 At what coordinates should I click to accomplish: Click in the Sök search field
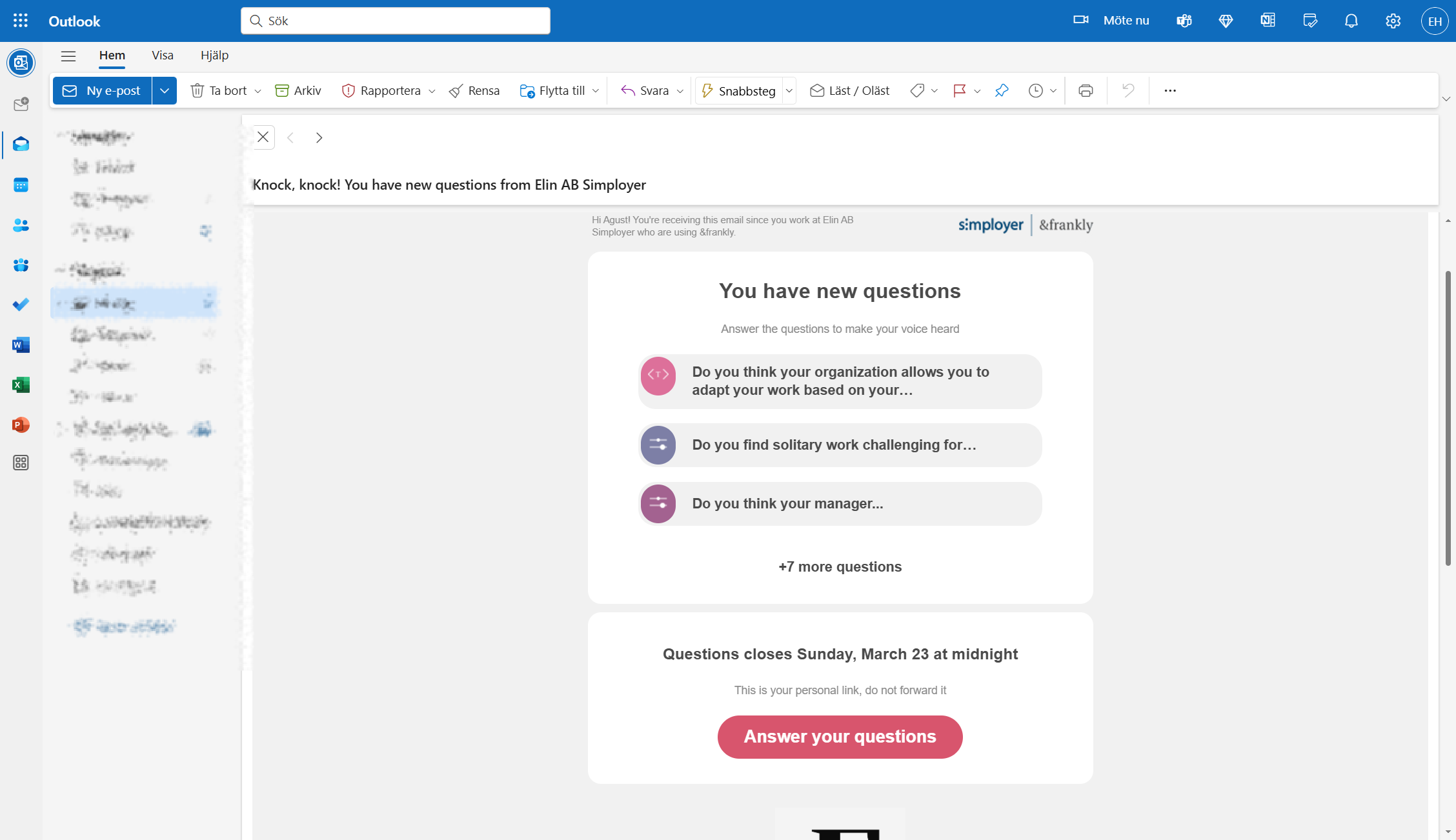point(395,21)
